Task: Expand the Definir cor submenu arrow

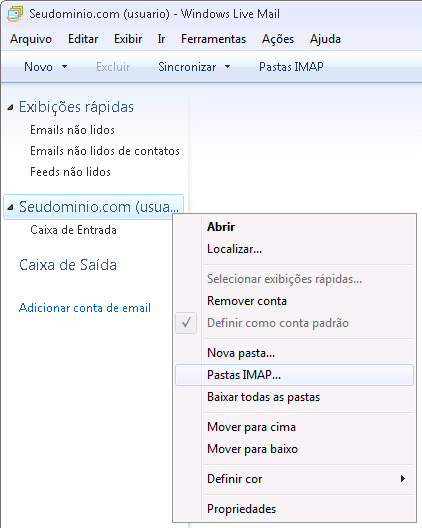Action: [x=403, y=478]
